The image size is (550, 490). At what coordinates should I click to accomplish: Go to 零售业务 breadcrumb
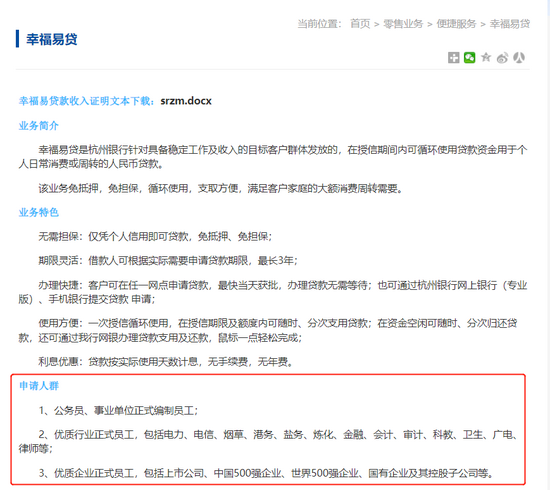pos(403,24)
